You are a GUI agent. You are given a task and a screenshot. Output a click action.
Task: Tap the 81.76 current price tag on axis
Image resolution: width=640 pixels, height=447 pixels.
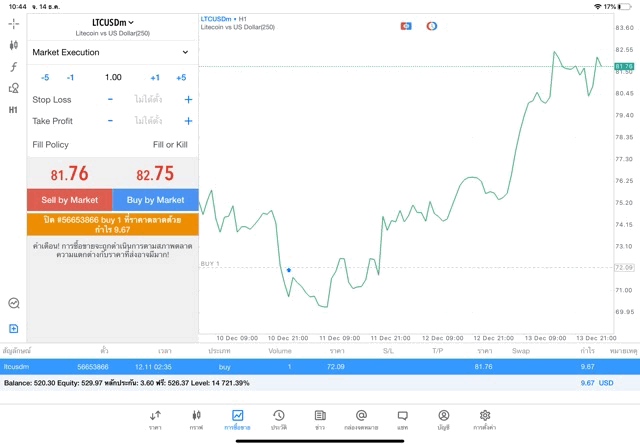click(624, 66)
